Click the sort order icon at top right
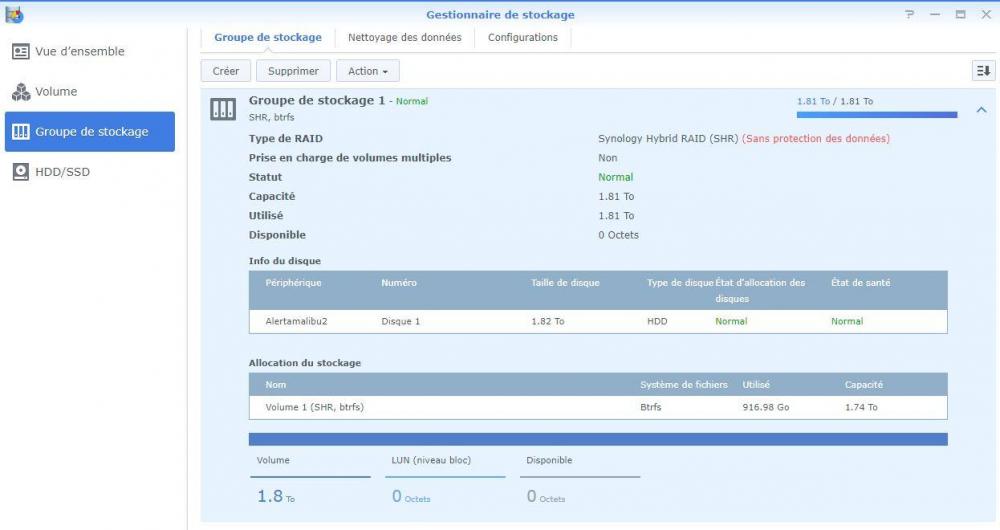 click(x=983, y=71)
